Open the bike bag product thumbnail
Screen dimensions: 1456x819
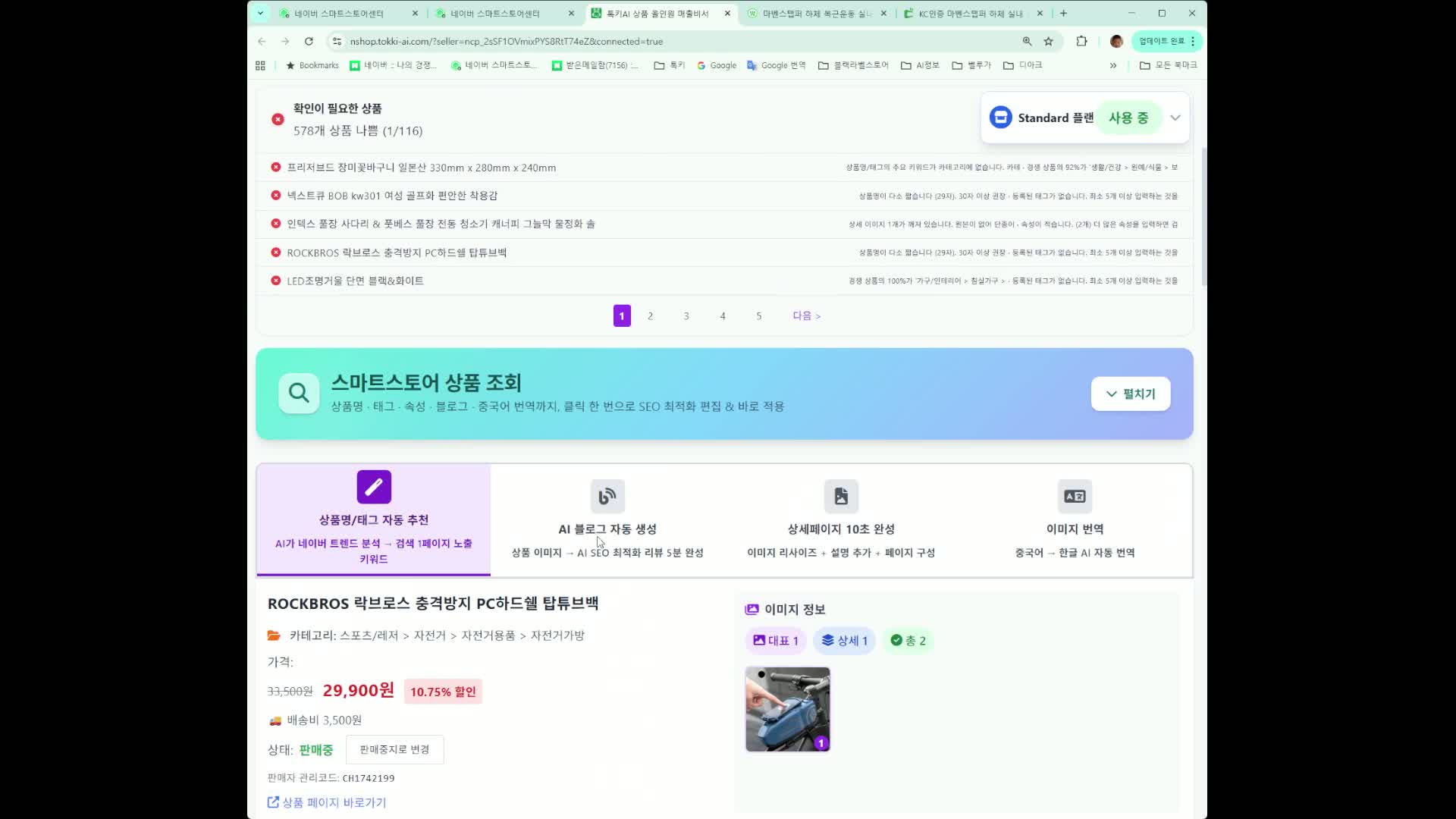787,710
